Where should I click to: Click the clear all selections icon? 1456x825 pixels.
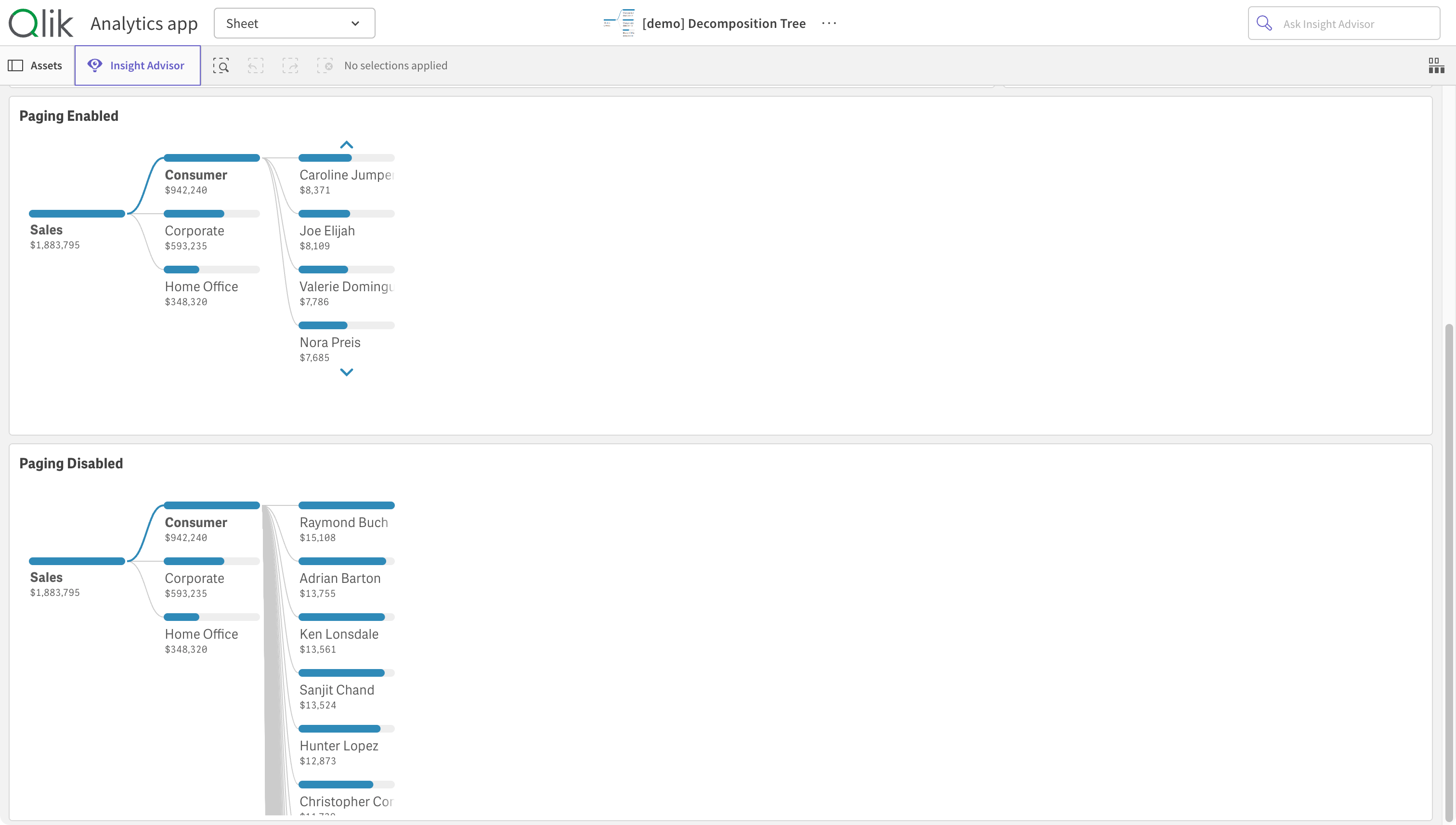(x=325, y=66)
